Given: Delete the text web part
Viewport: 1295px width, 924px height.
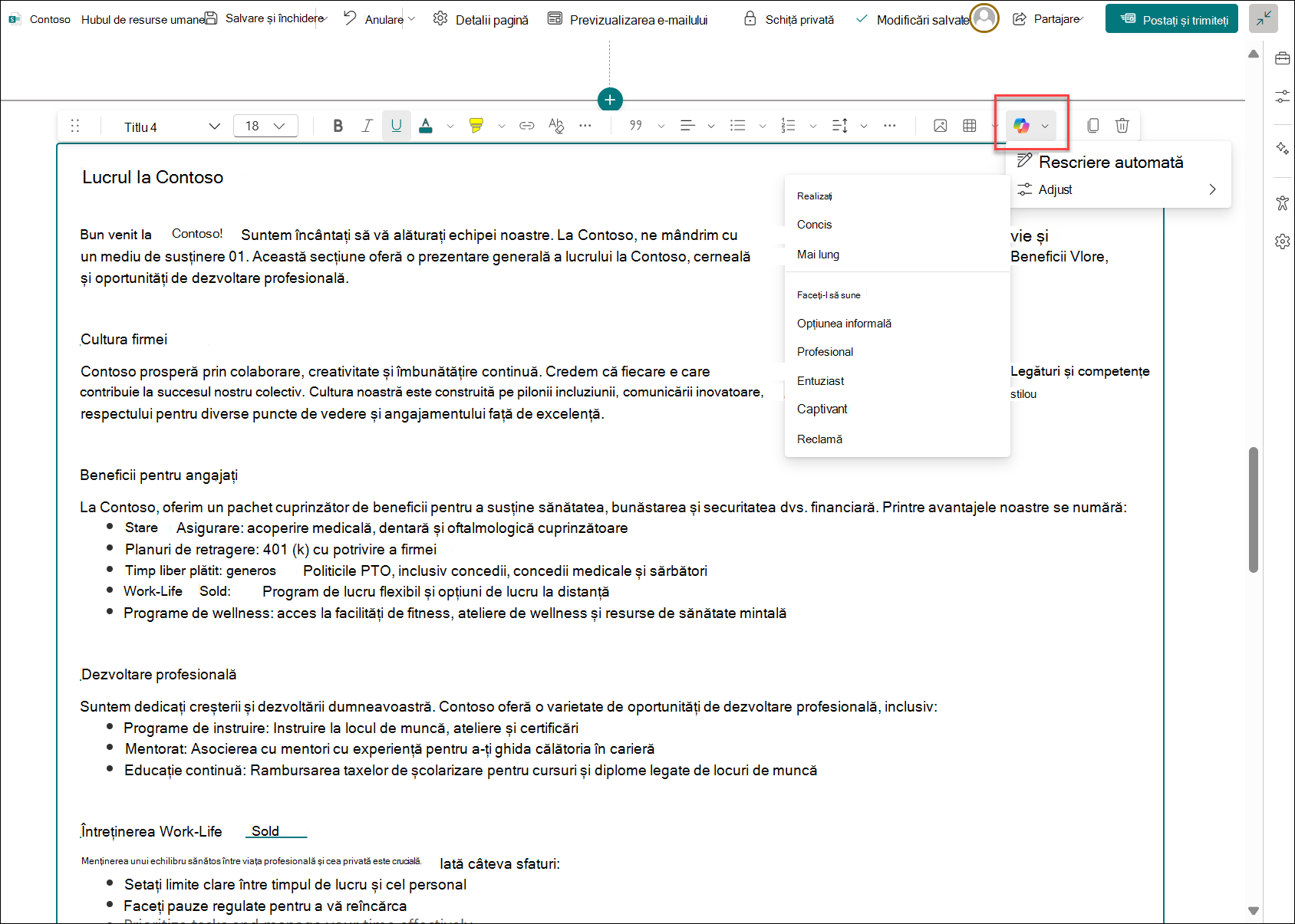Looking at the screenshot, I should click(x=1122, y=126).
